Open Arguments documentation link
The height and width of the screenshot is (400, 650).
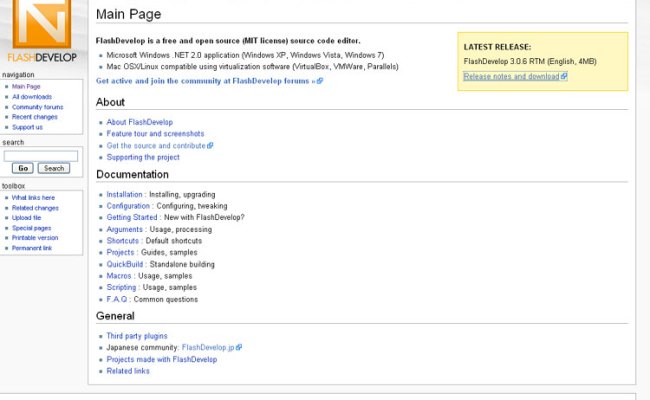tap(124, 230)
